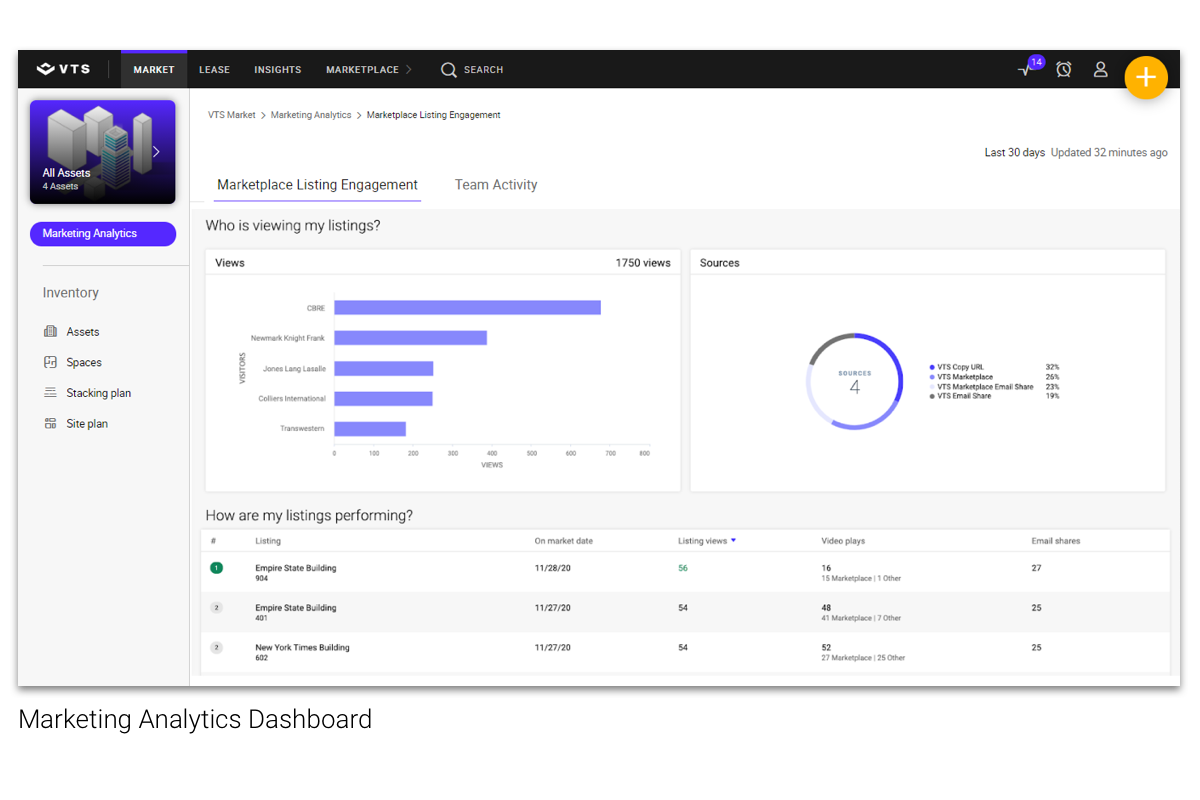Click the Last 30 days date range
This screenshot has height=800, width=1200.
(1015, 153)
